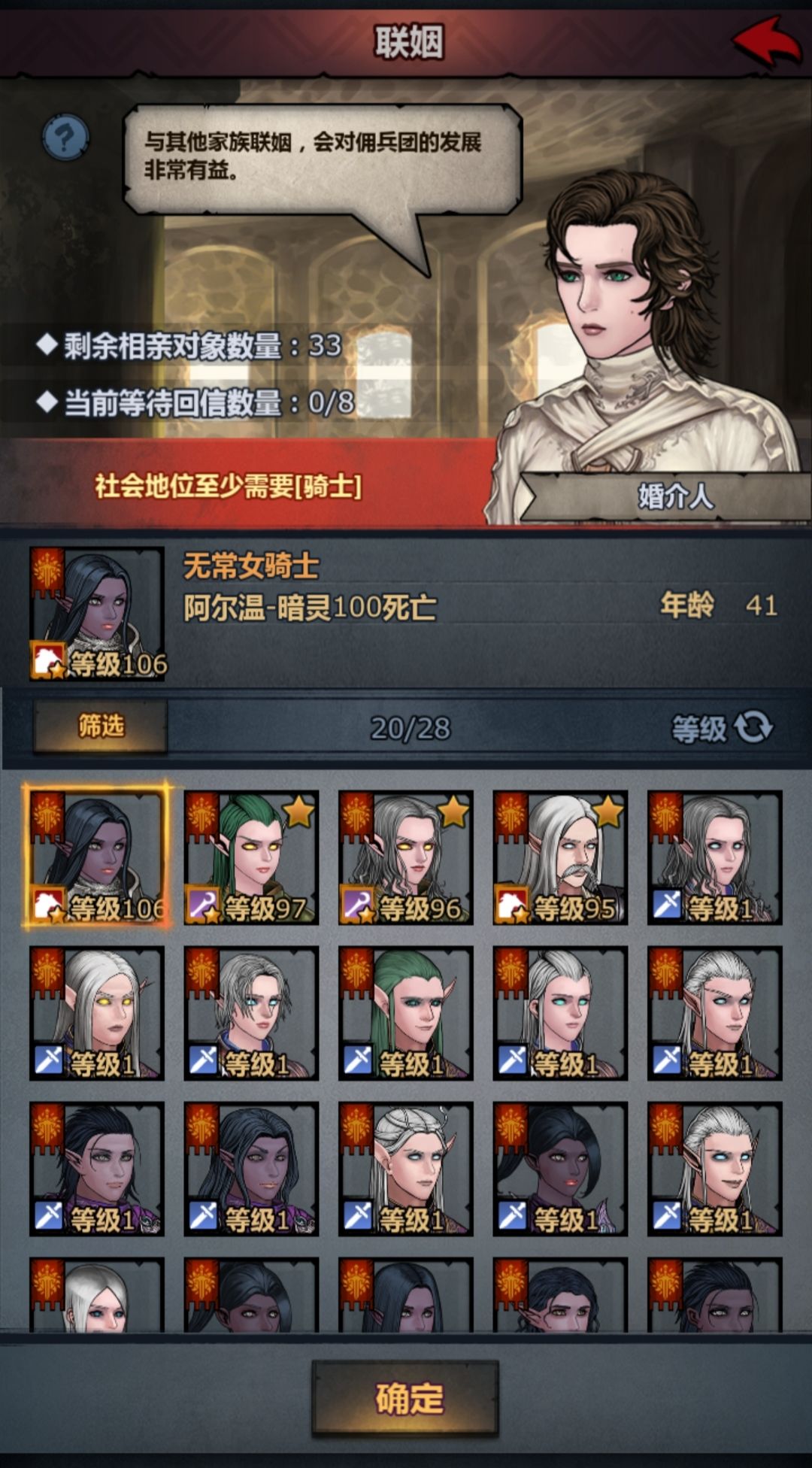The height and width of the screenshot is (1468, 812).
Task: Click the gold star on the level 95 card
Action: (x=607, y=811)
